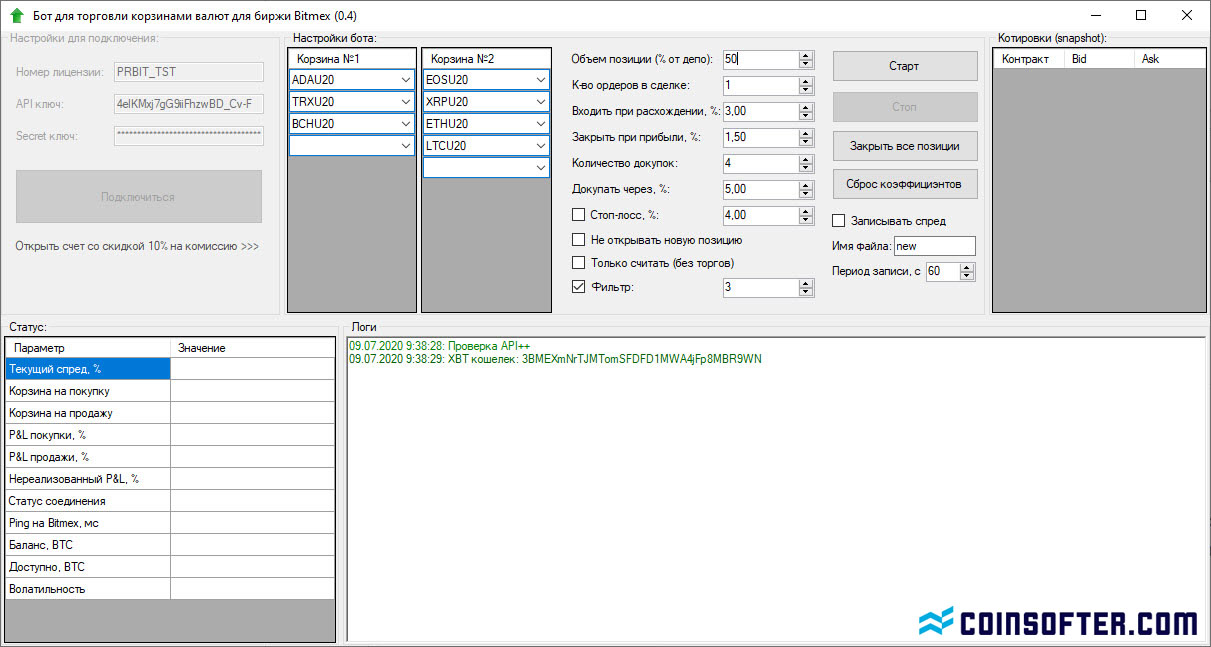Image resolution: width=1211 pixels, height=647 pixels.
Task: Open the XRPU20 dropdown in Корзина №2
Action: 541,102
